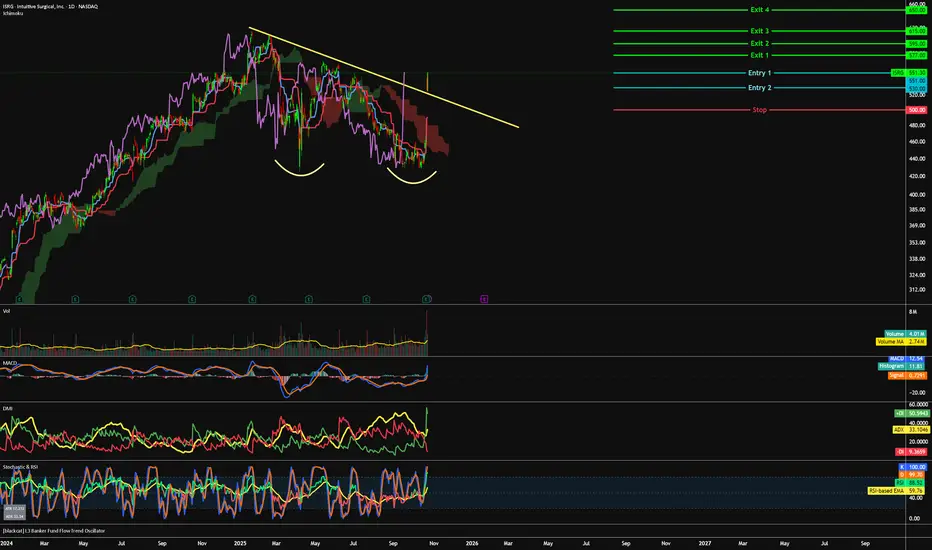Select the Vol indicator legend label
Viewport: 932px width, 550px height.
[x=7, y=311]
